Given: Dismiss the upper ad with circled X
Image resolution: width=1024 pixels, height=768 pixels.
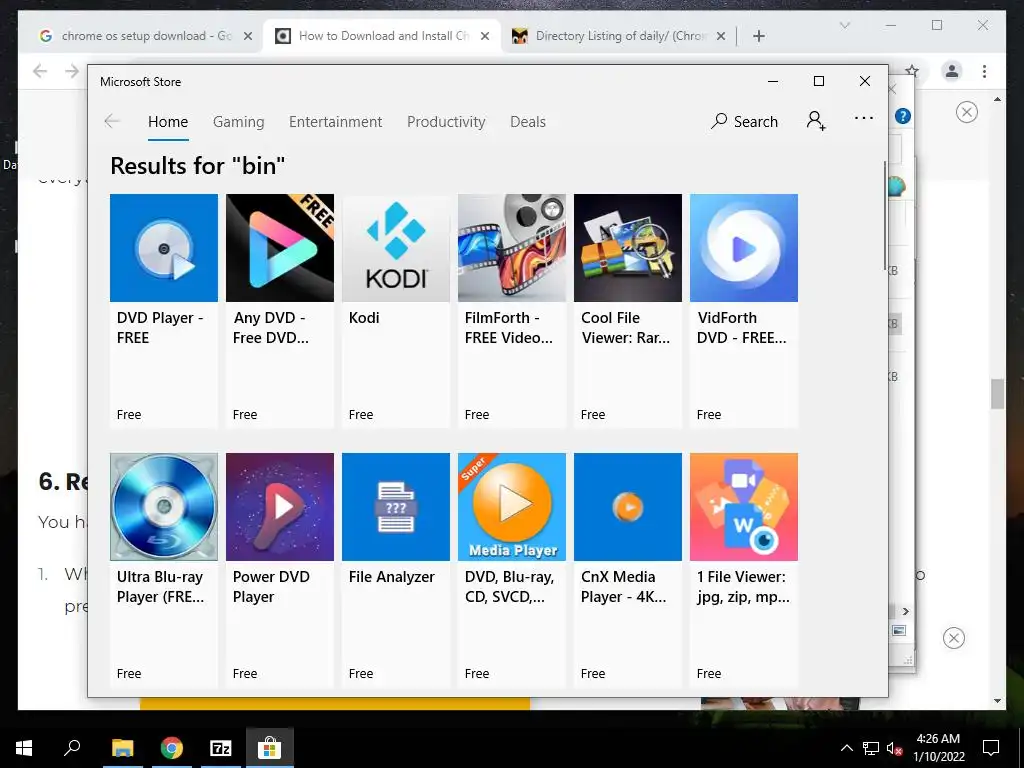Looking at the screenshot, I should click(967, 112).
